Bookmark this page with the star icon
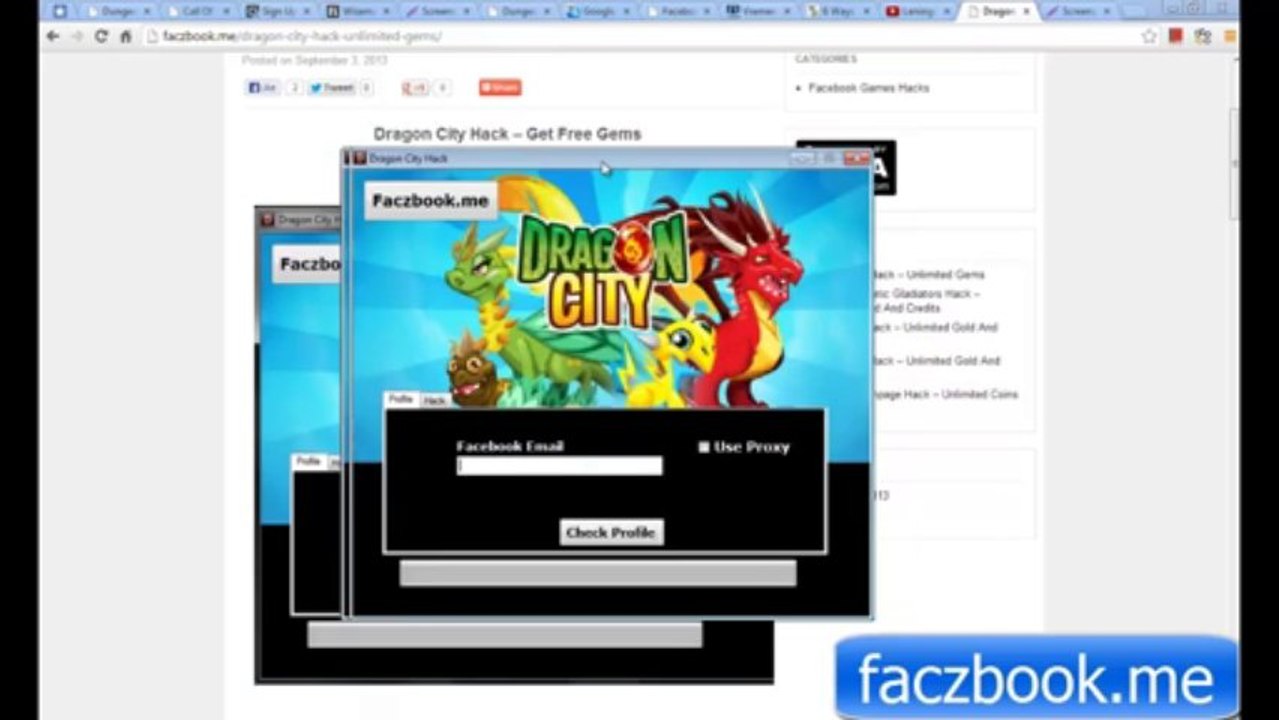 (x=1149, y=36)
